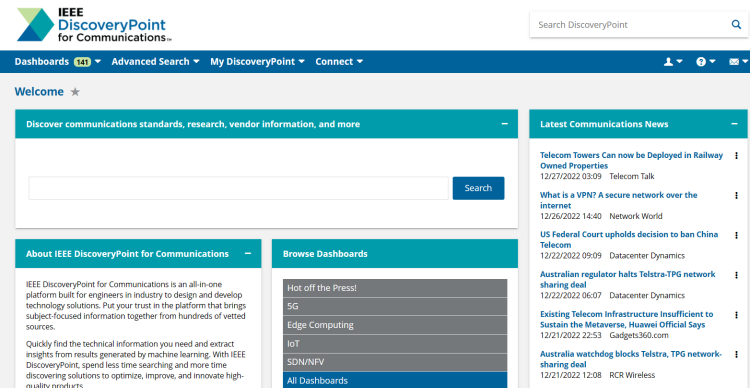750x388 pixels.
Task: Click timestamp 12/27/2022 03:09
Action: [x=571, y=177]
